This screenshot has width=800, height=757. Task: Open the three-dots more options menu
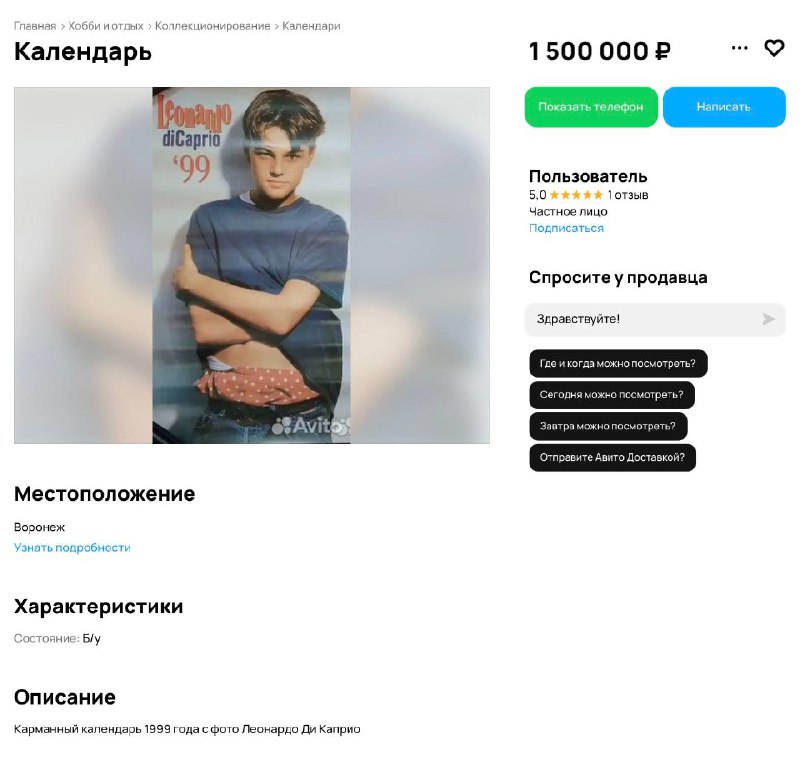739,48
